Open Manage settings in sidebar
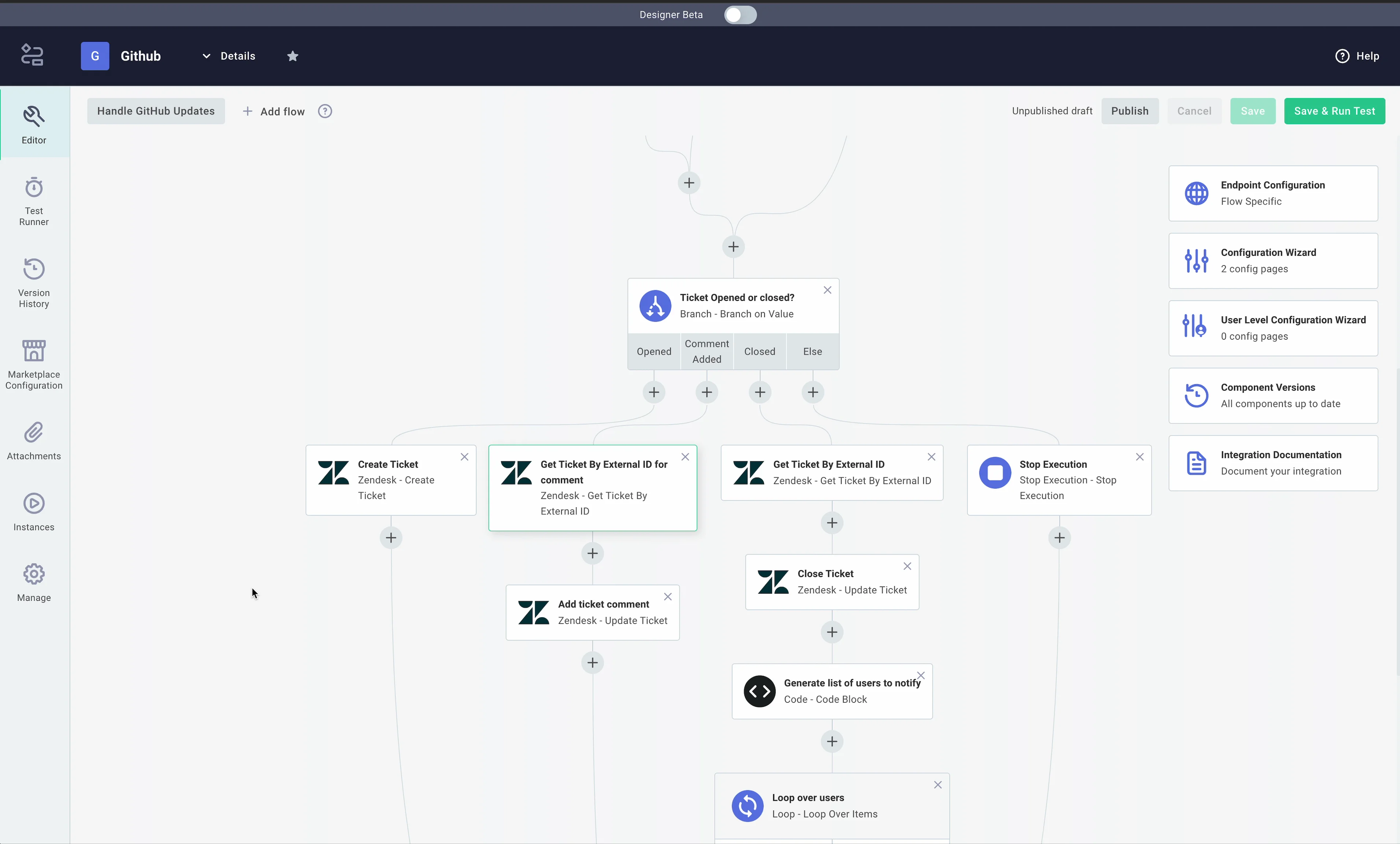 click(34, 582)
